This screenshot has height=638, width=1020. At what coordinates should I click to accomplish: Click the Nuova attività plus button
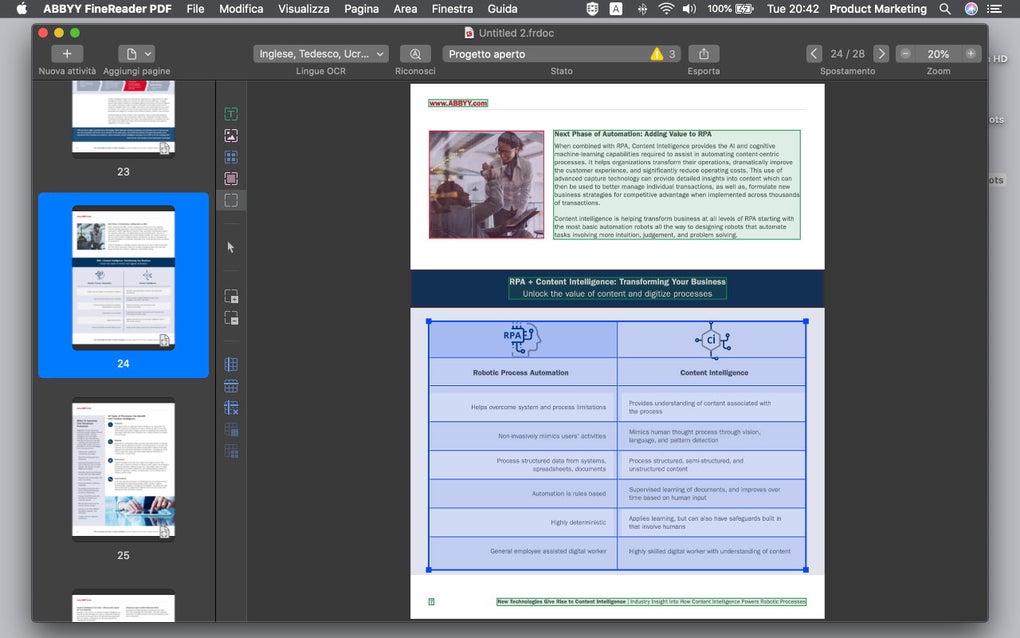pos(67,54)
